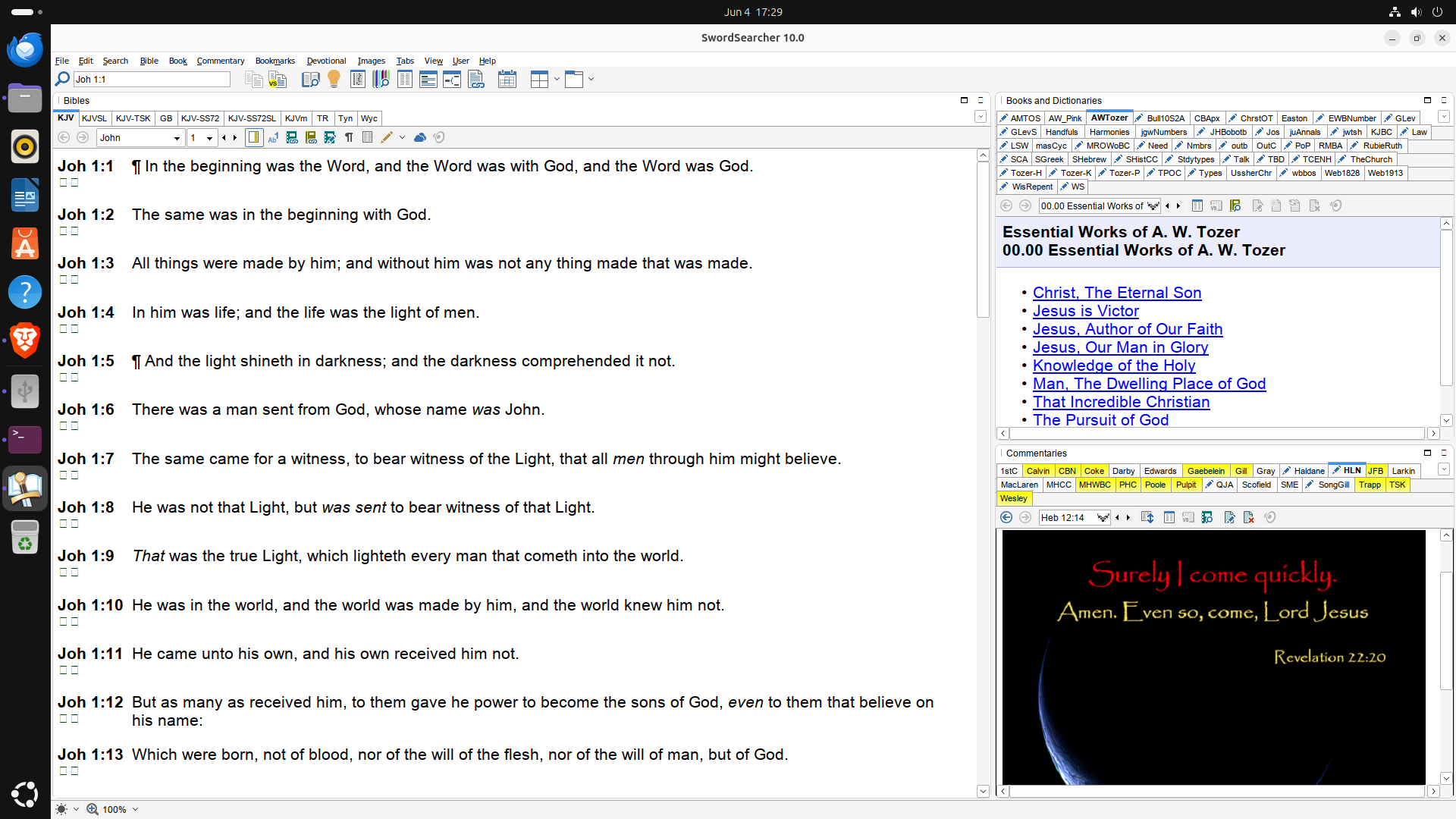Viewport: 1456px width, 819px height.
Task: Click the book search icon in Books panel toolbar
Action: 1235,206
